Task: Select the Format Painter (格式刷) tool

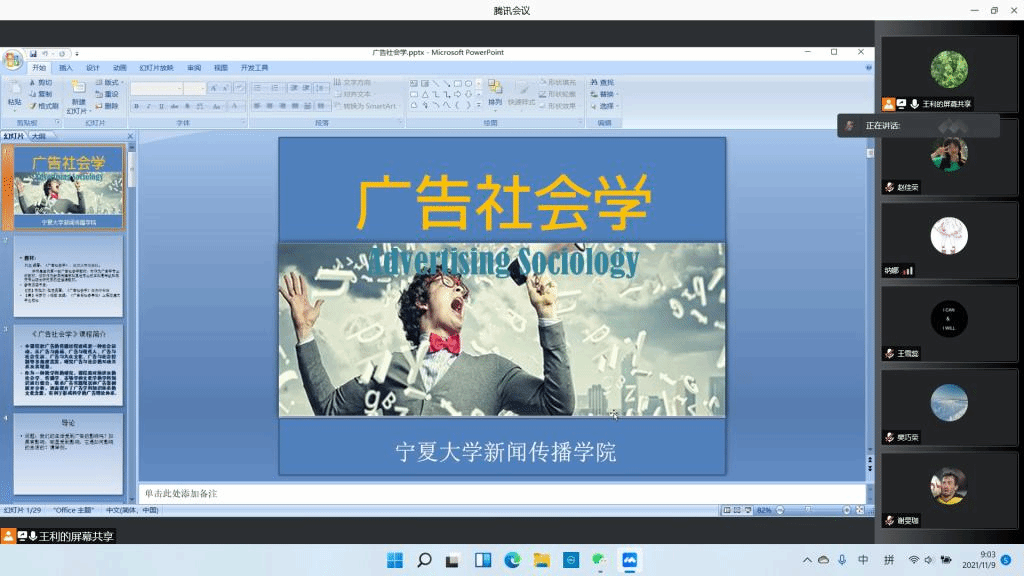Action: pyautogui.click(x=44, y=106)
